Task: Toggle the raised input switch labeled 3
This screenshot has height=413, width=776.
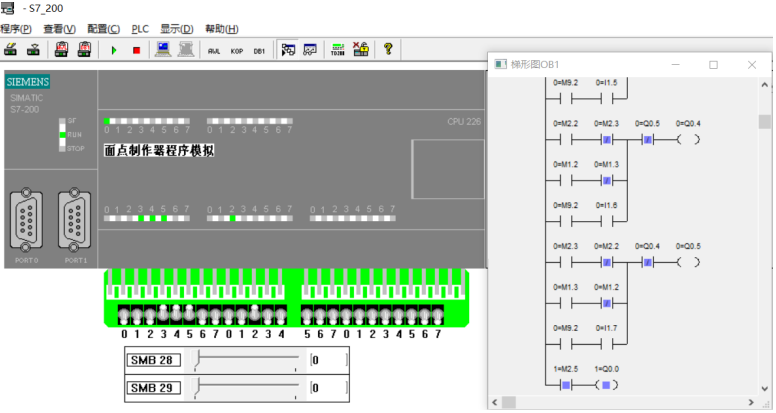Action: [163, 314]
